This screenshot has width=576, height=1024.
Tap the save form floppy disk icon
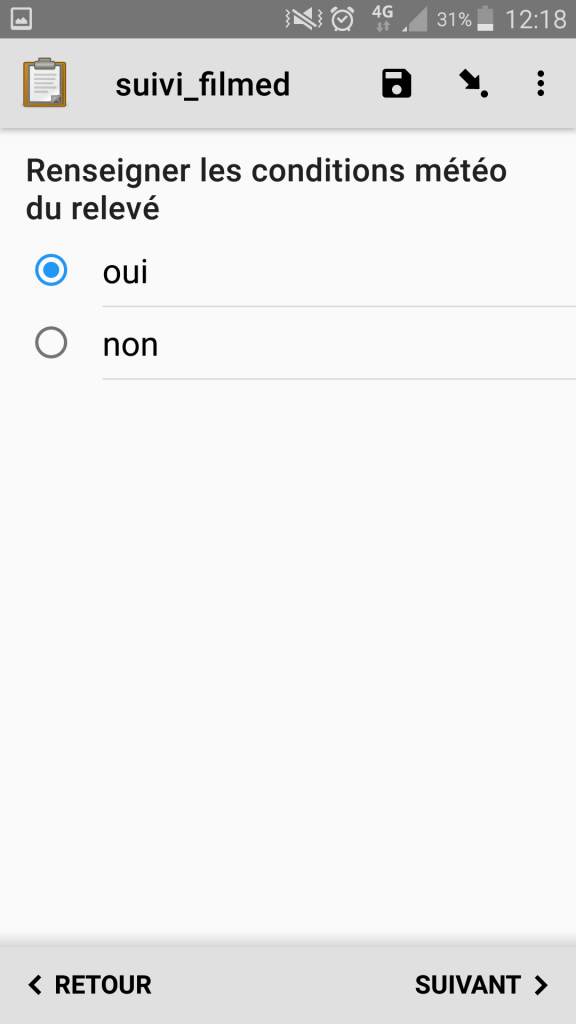[x=396, y=84]
